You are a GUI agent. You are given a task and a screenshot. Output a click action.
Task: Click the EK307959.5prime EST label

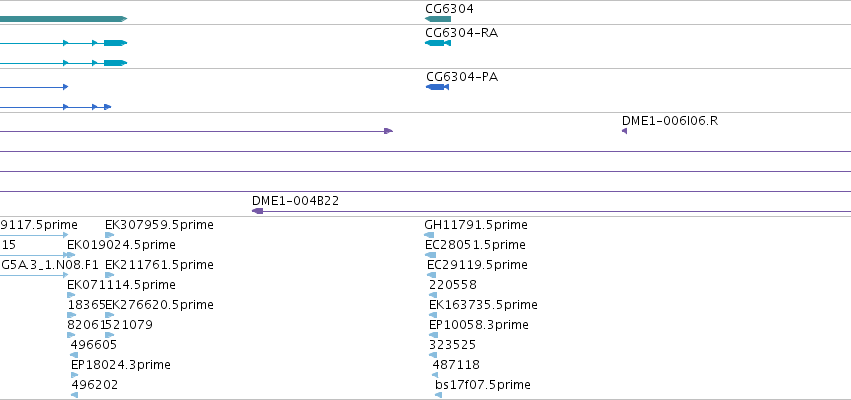coord(159,225)
